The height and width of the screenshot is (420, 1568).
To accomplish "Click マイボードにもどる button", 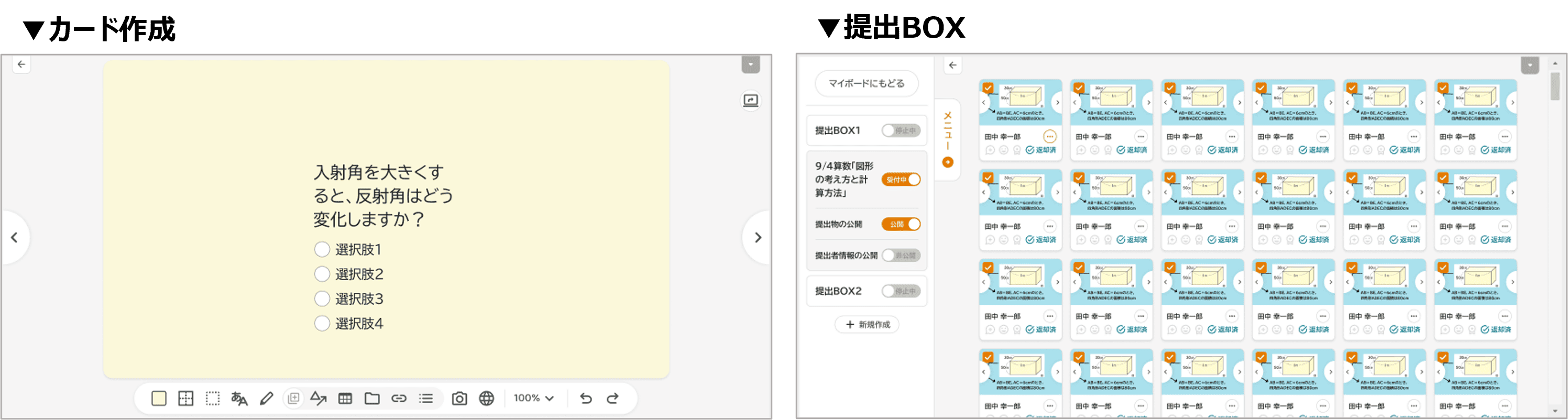I will tap(866, 83).
